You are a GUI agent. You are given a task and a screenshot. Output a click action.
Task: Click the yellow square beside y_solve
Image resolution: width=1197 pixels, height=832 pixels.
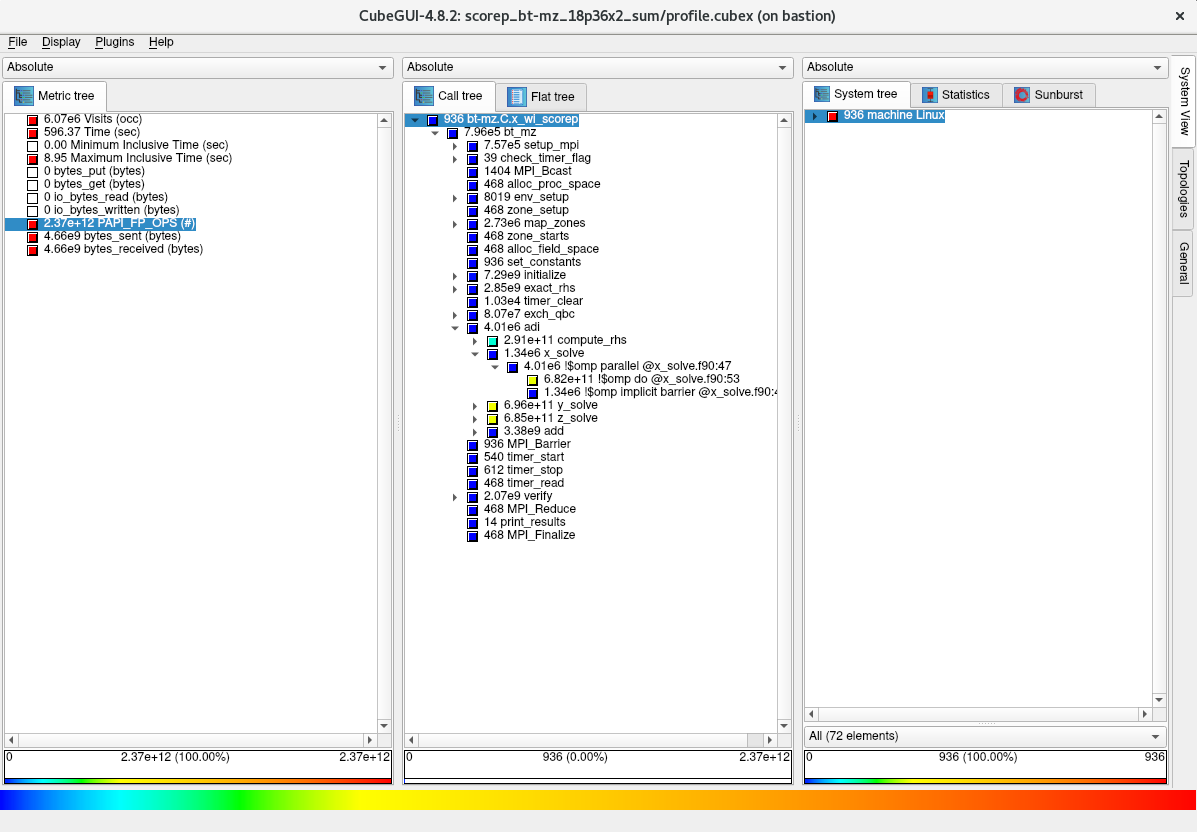click(x=492, y=406)
